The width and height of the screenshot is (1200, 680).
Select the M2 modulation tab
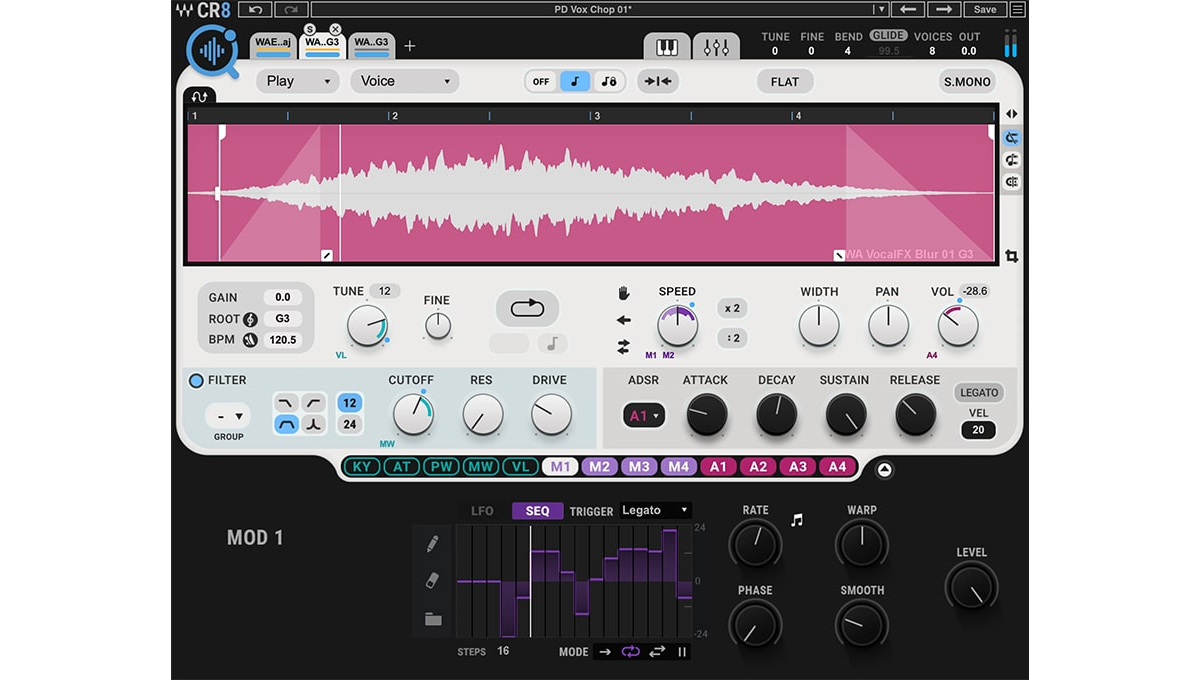click(x=600, y=466)
